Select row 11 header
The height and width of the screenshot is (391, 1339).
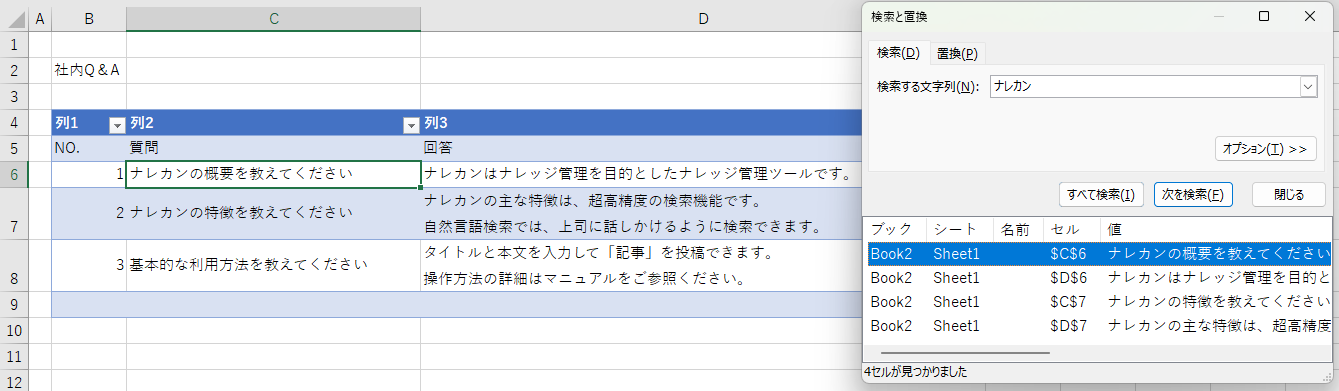(14, 356)
